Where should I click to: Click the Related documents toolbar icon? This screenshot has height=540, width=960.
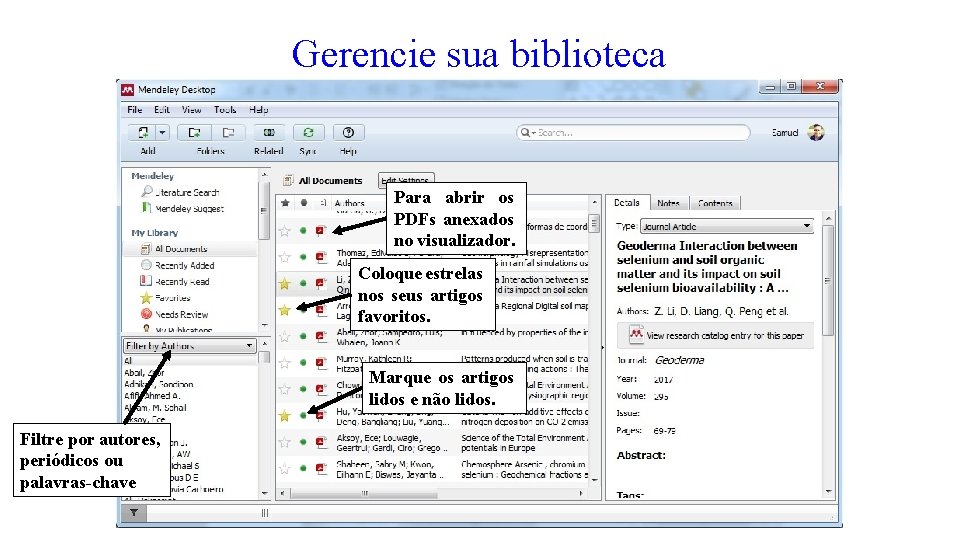[269, 132]
